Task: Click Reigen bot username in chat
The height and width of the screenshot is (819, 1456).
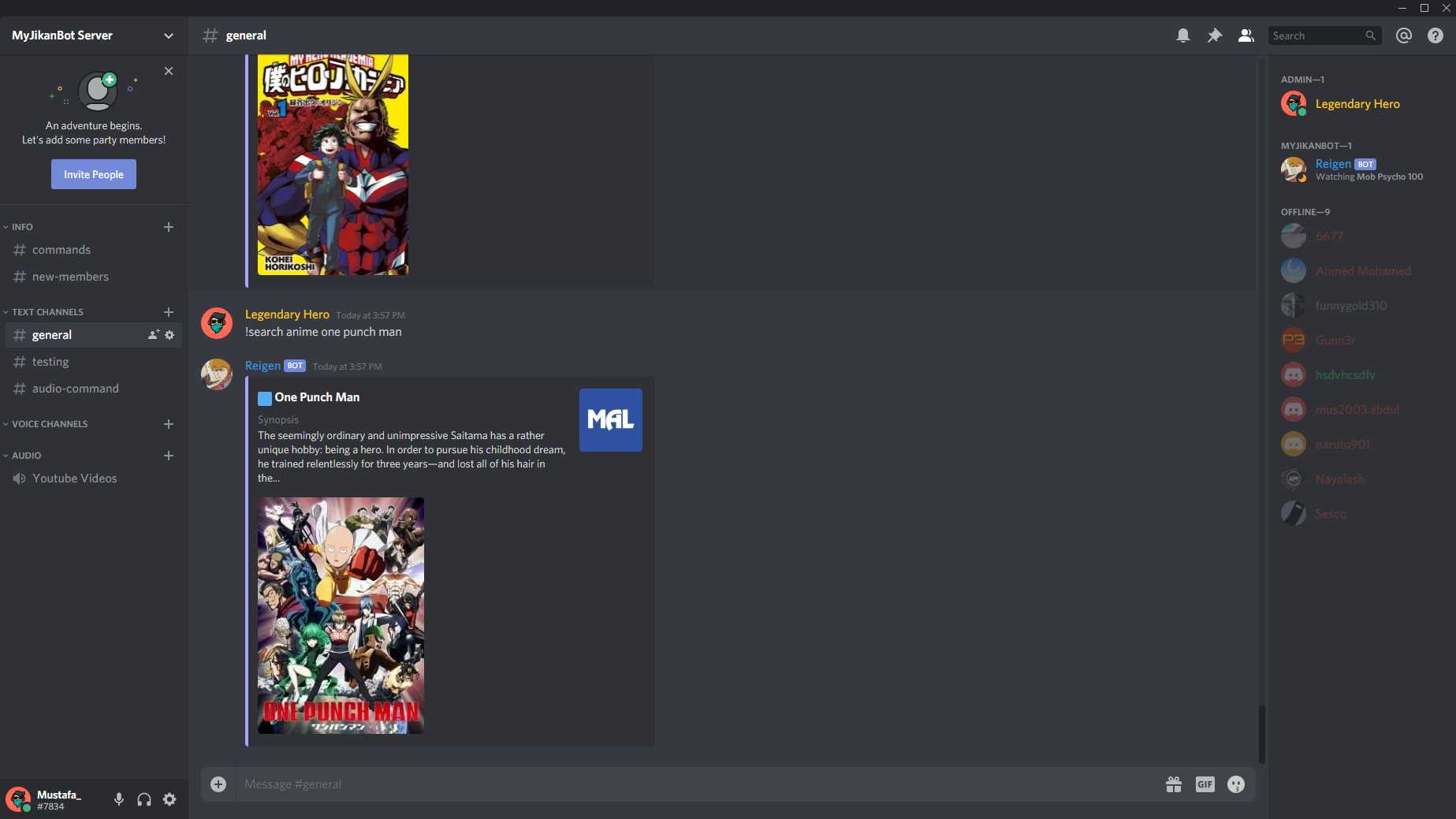Action: (263, 366)
